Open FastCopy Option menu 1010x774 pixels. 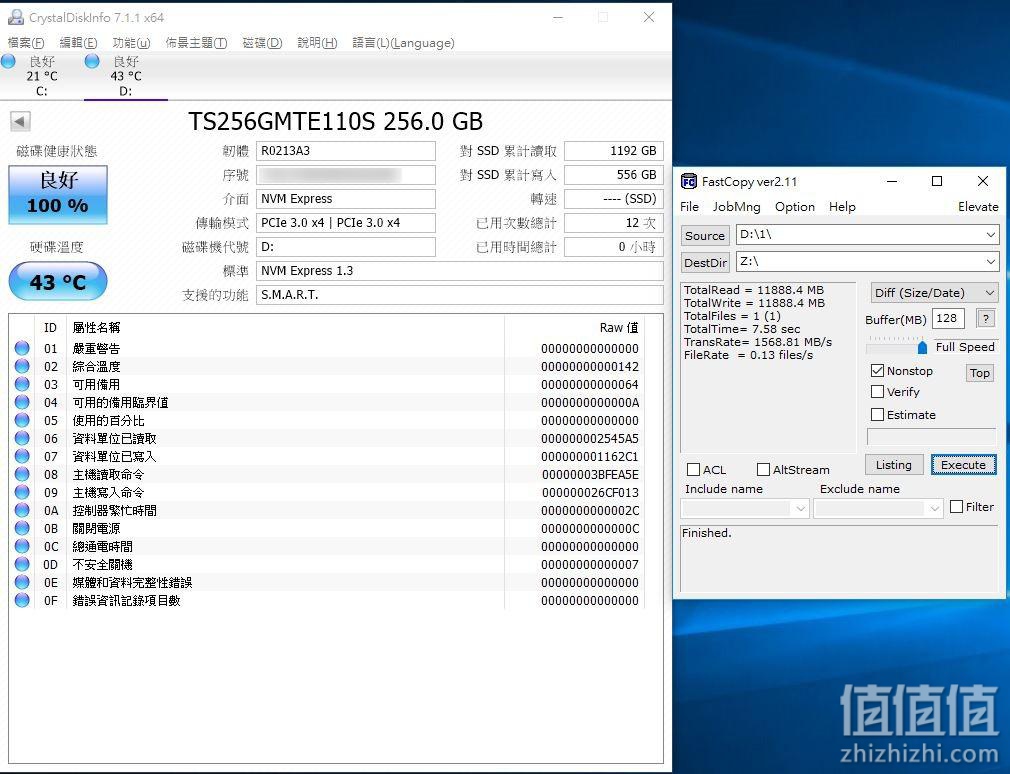tap(794, 207)
